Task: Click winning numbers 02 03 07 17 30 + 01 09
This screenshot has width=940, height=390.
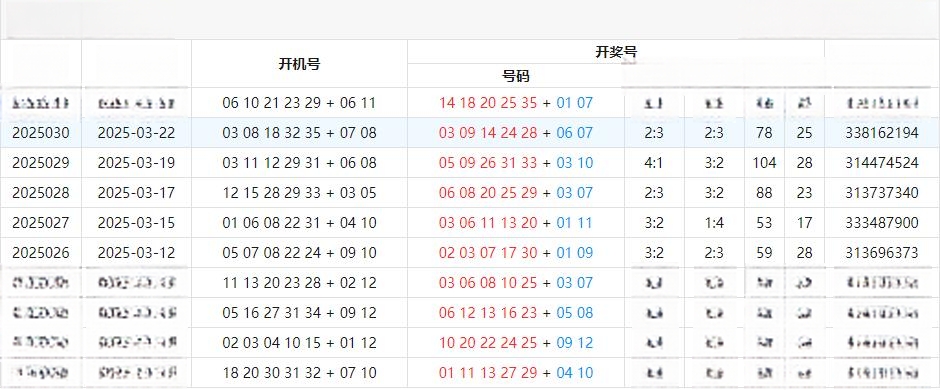Action: coord(516,253)
